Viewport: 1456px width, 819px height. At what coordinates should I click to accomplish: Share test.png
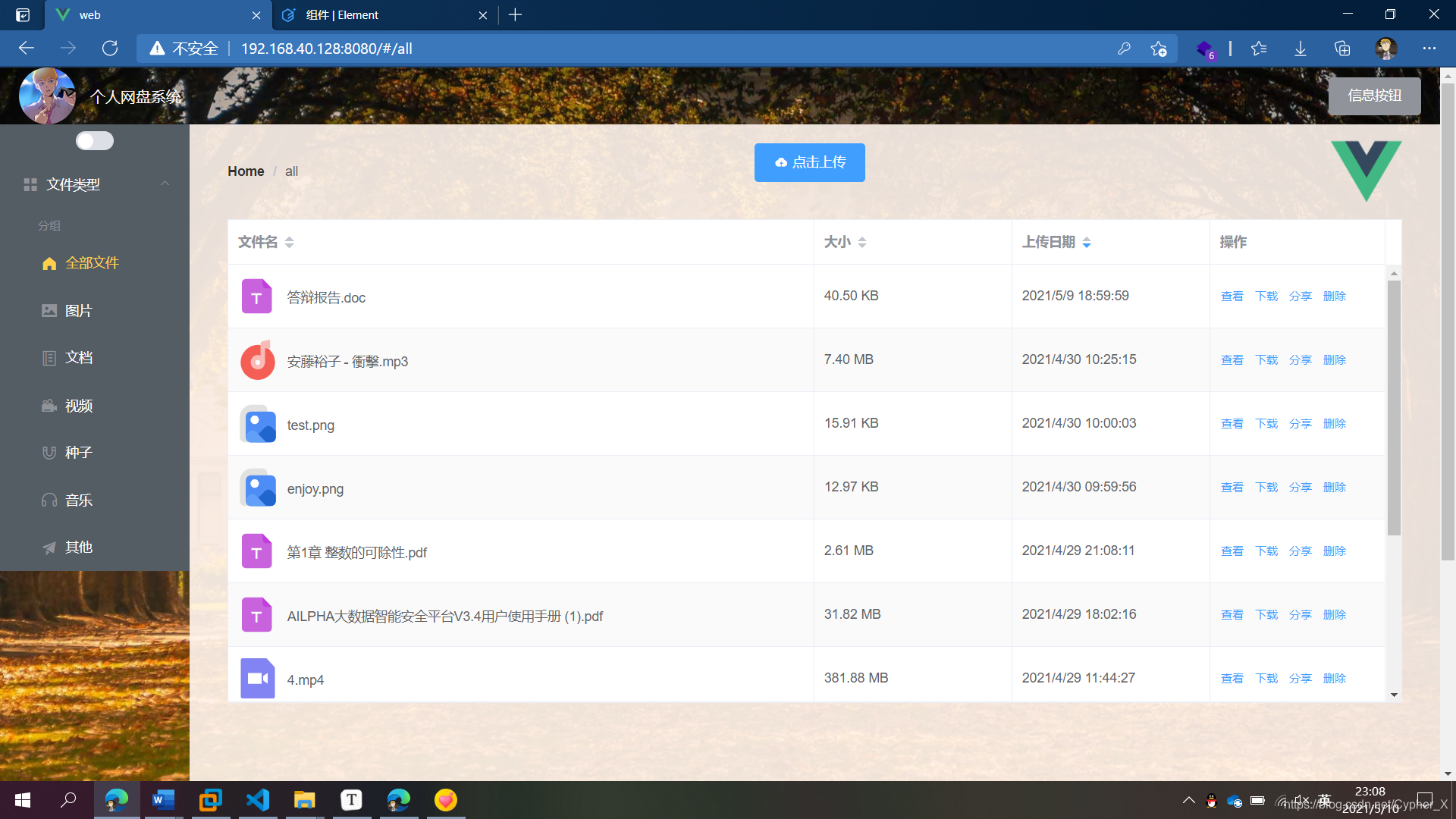point(1300,424)
